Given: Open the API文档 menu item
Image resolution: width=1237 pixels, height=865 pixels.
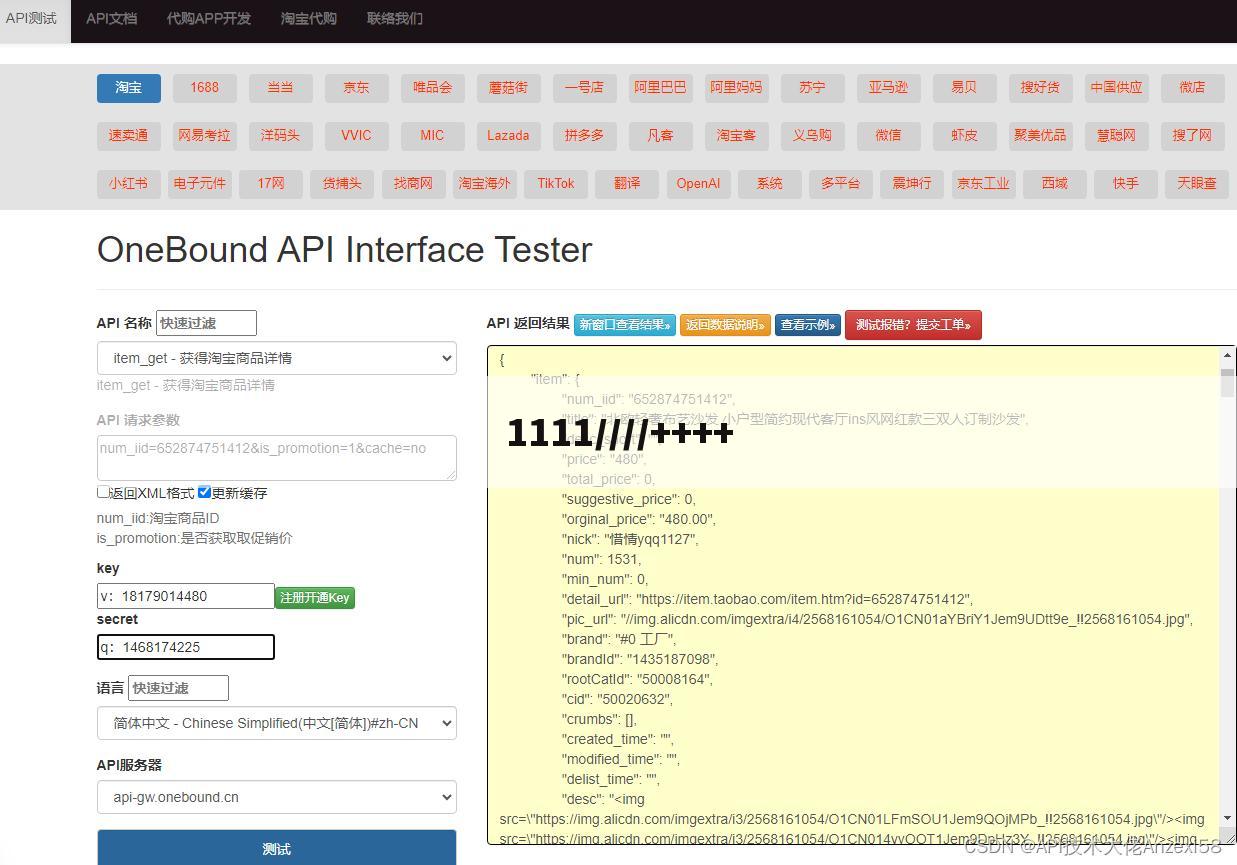Looking at the screenshot, I should [x=111, y=19].
